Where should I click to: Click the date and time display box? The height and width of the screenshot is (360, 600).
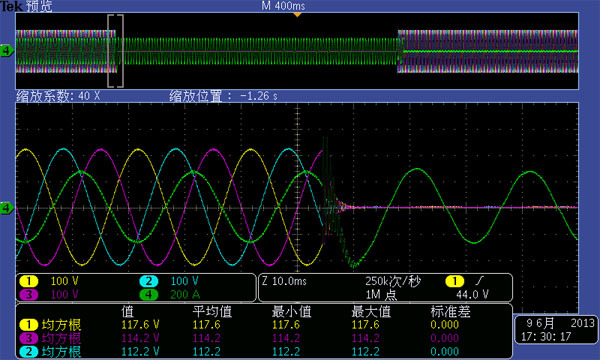(x=557, y=329)
